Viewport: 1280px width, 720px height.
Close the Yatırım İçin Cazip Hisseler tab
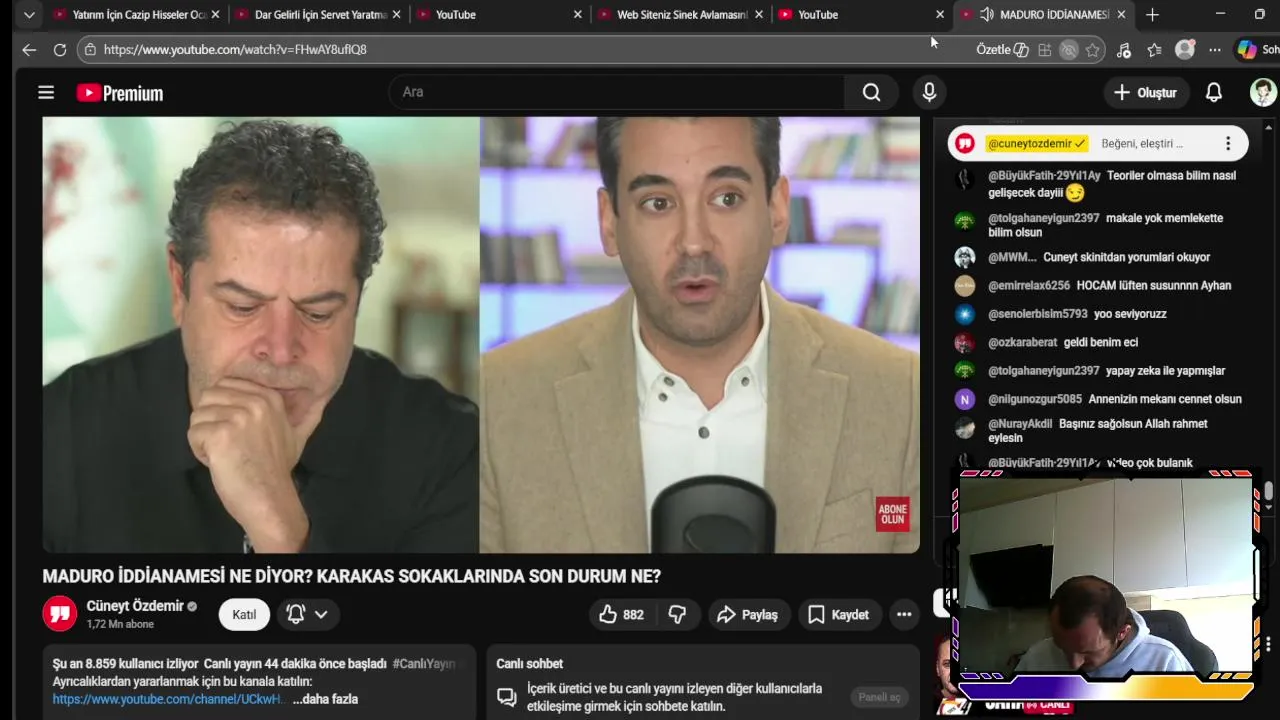[213, 15]
